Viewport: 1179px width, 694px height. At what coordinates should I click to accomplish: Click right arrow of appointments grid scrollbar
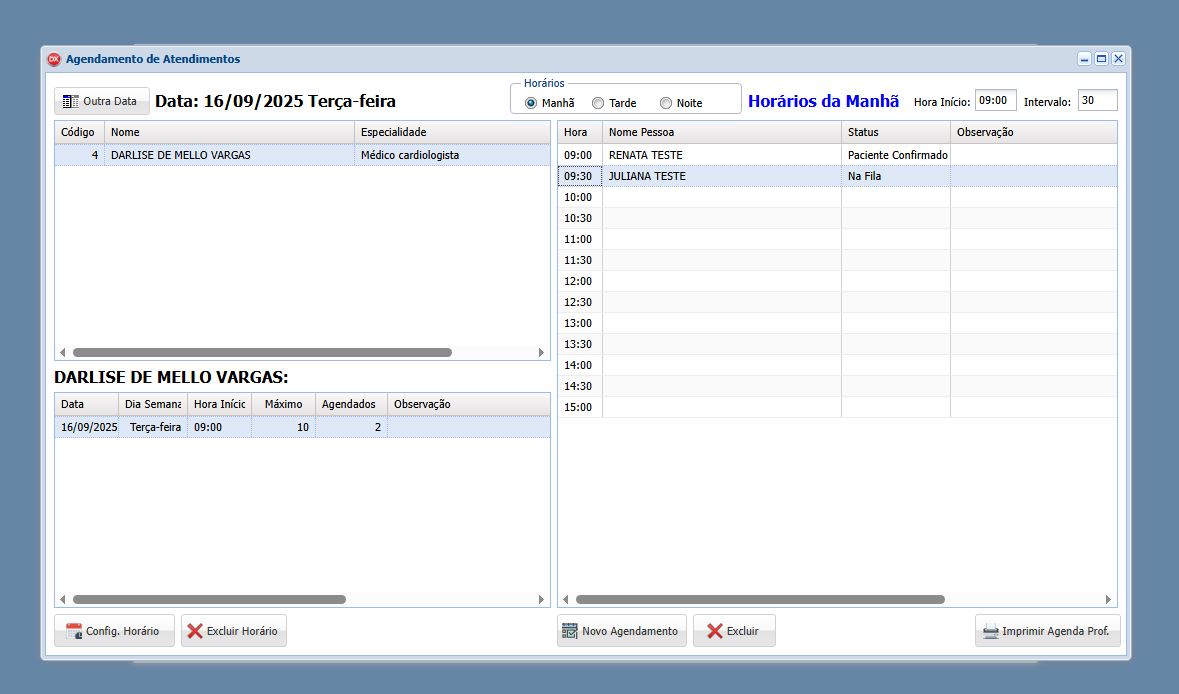pos(1108,600)
